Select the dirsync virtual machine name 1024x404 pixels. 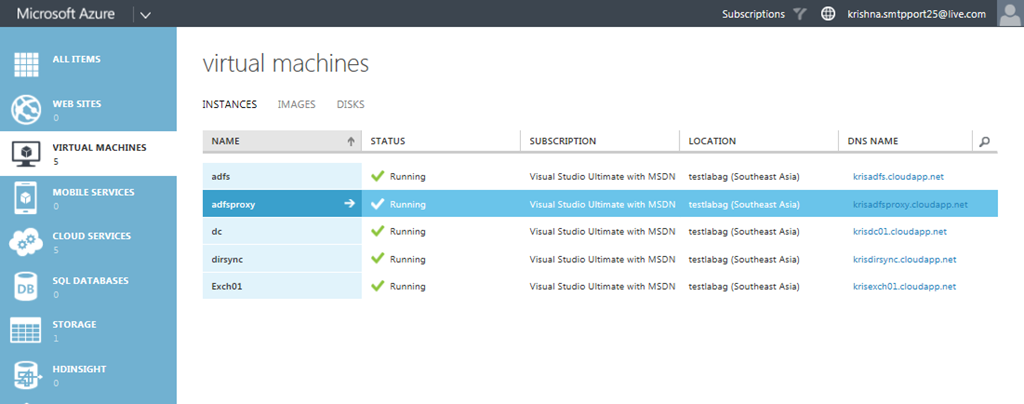click(x=227, y=259)
